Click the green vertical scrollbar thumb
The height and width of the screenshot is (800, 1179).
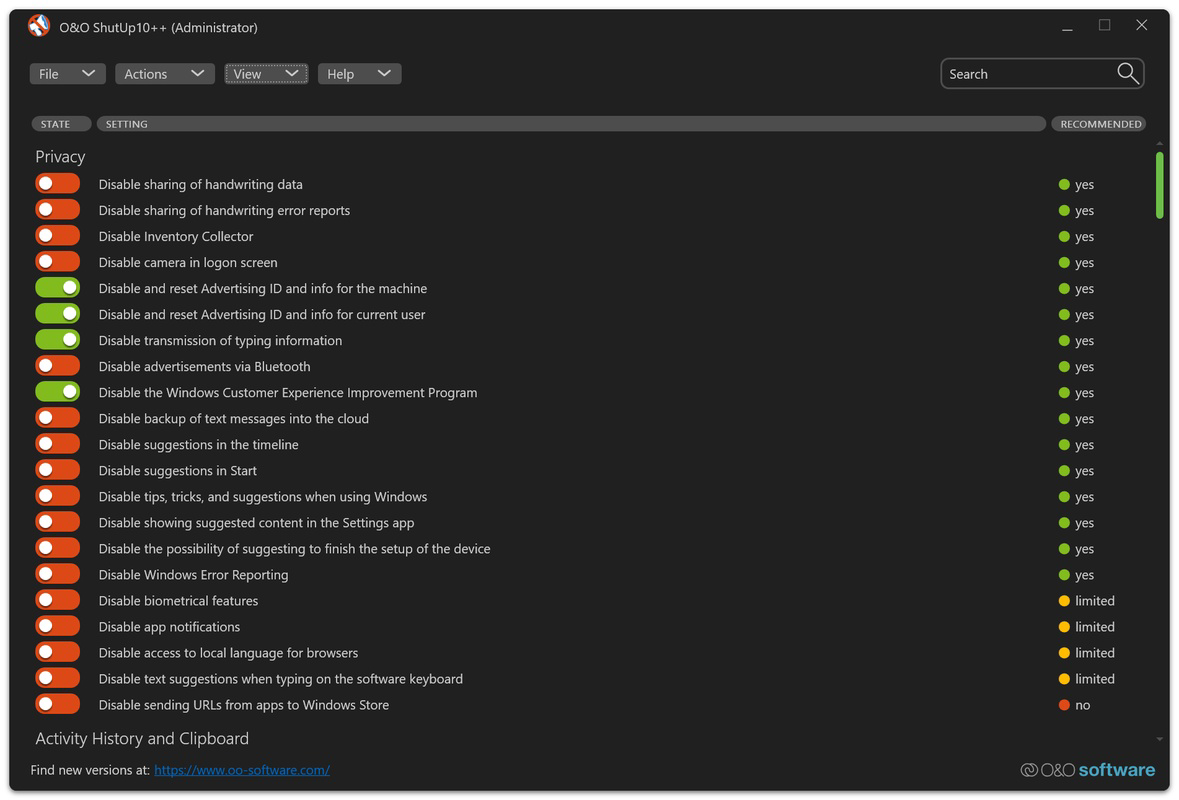pyautogui.click(x=1159, y=186)
